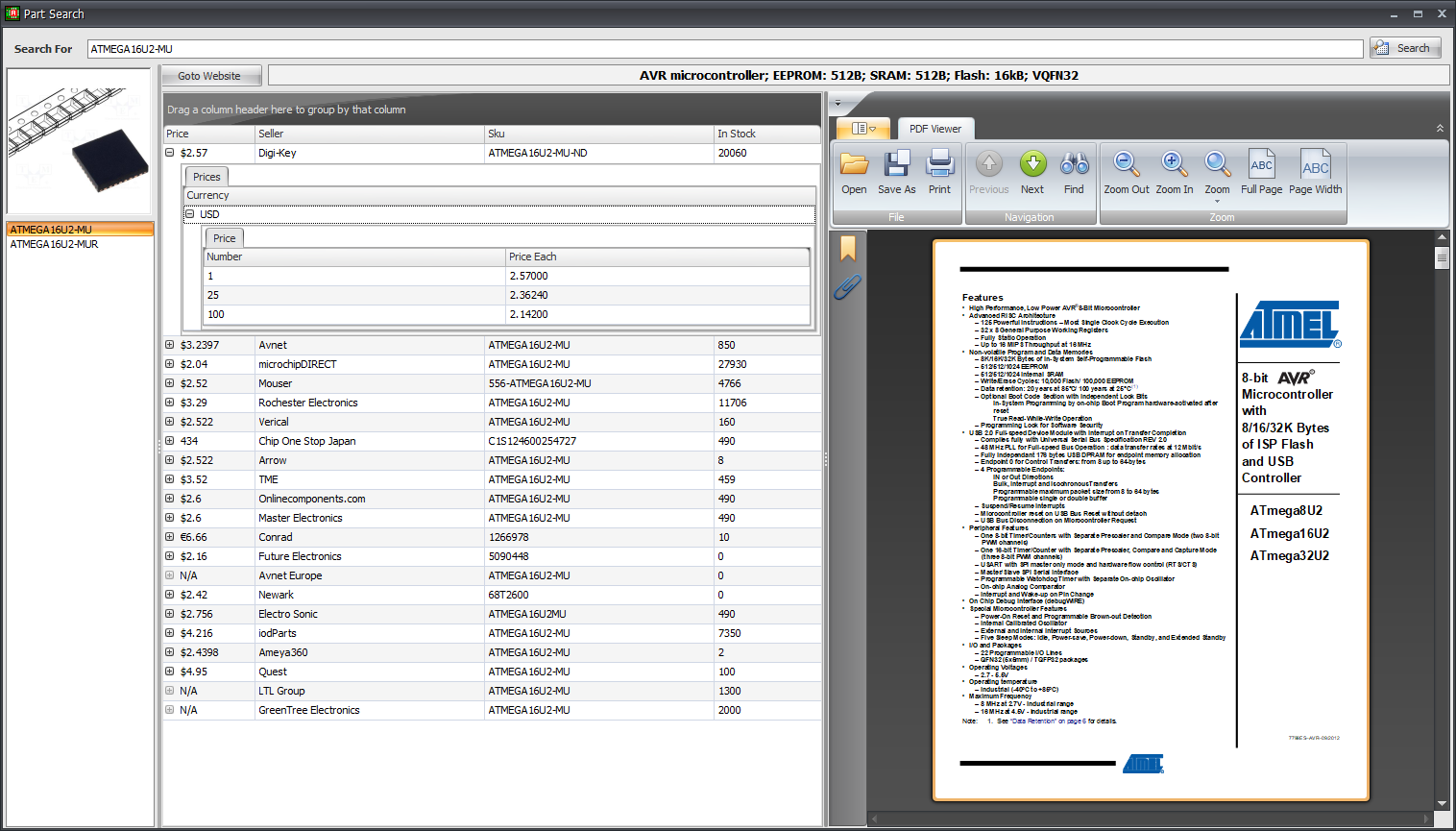
Task: Select the inner Price tab
Action: [x=224, y=238]
